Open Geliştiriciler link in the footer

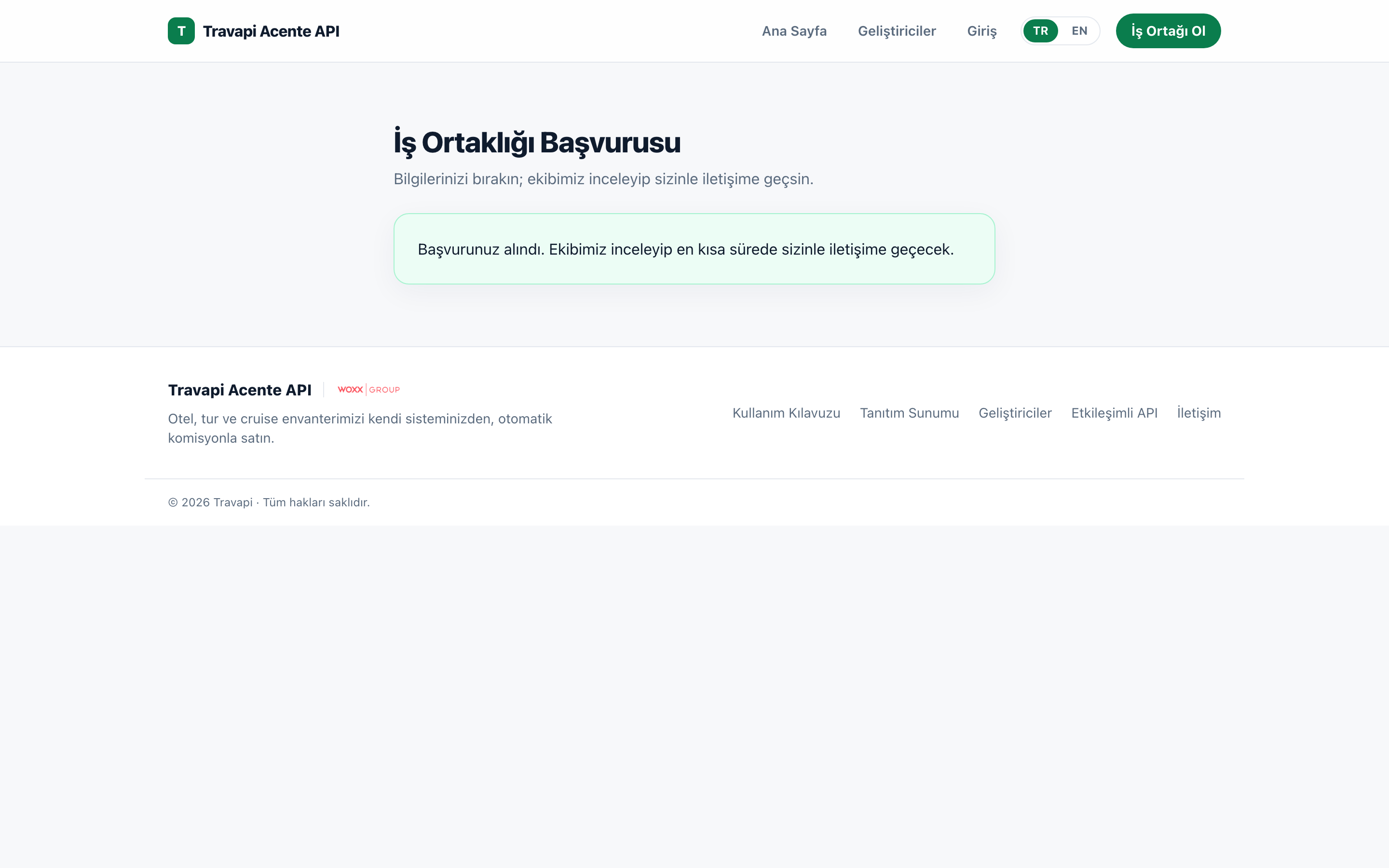(x=1015, y=413)
